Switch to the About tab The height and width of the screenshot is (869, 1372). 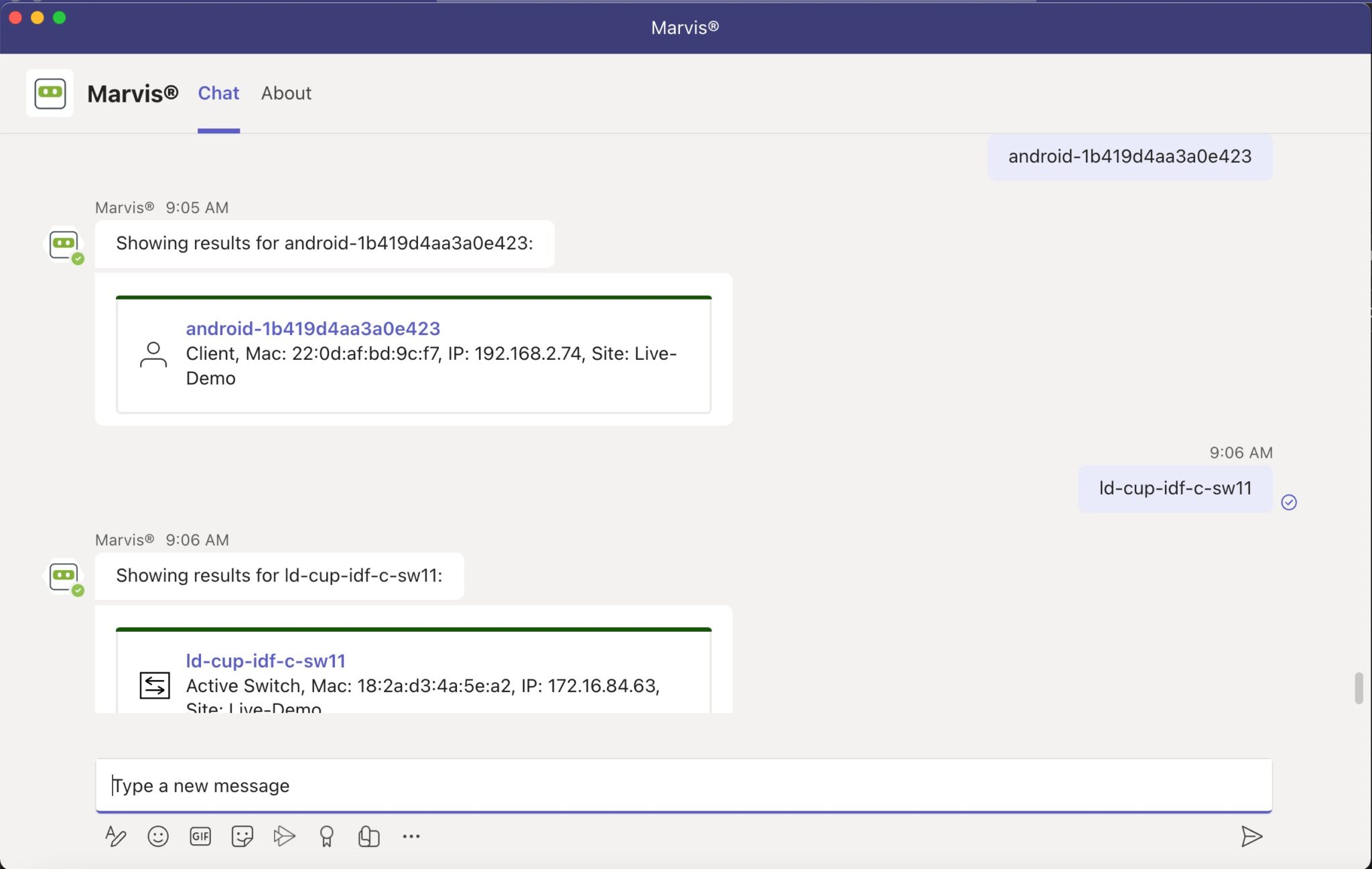click(285, 93)
